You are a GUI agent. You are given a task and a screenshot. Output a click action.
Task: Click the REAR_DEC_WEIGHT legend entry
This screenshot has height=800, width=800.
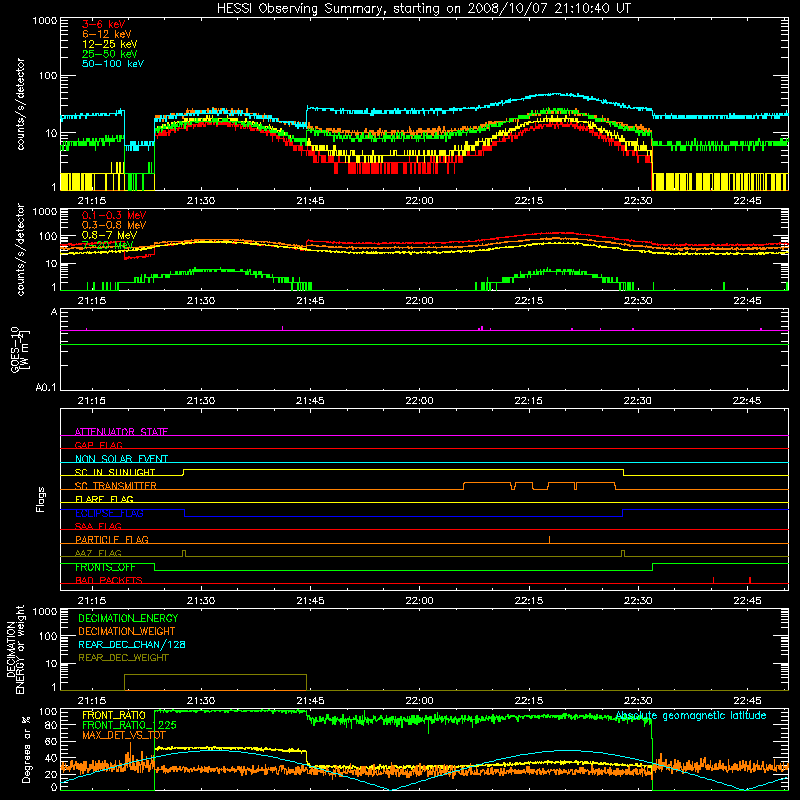click(123, 658)
